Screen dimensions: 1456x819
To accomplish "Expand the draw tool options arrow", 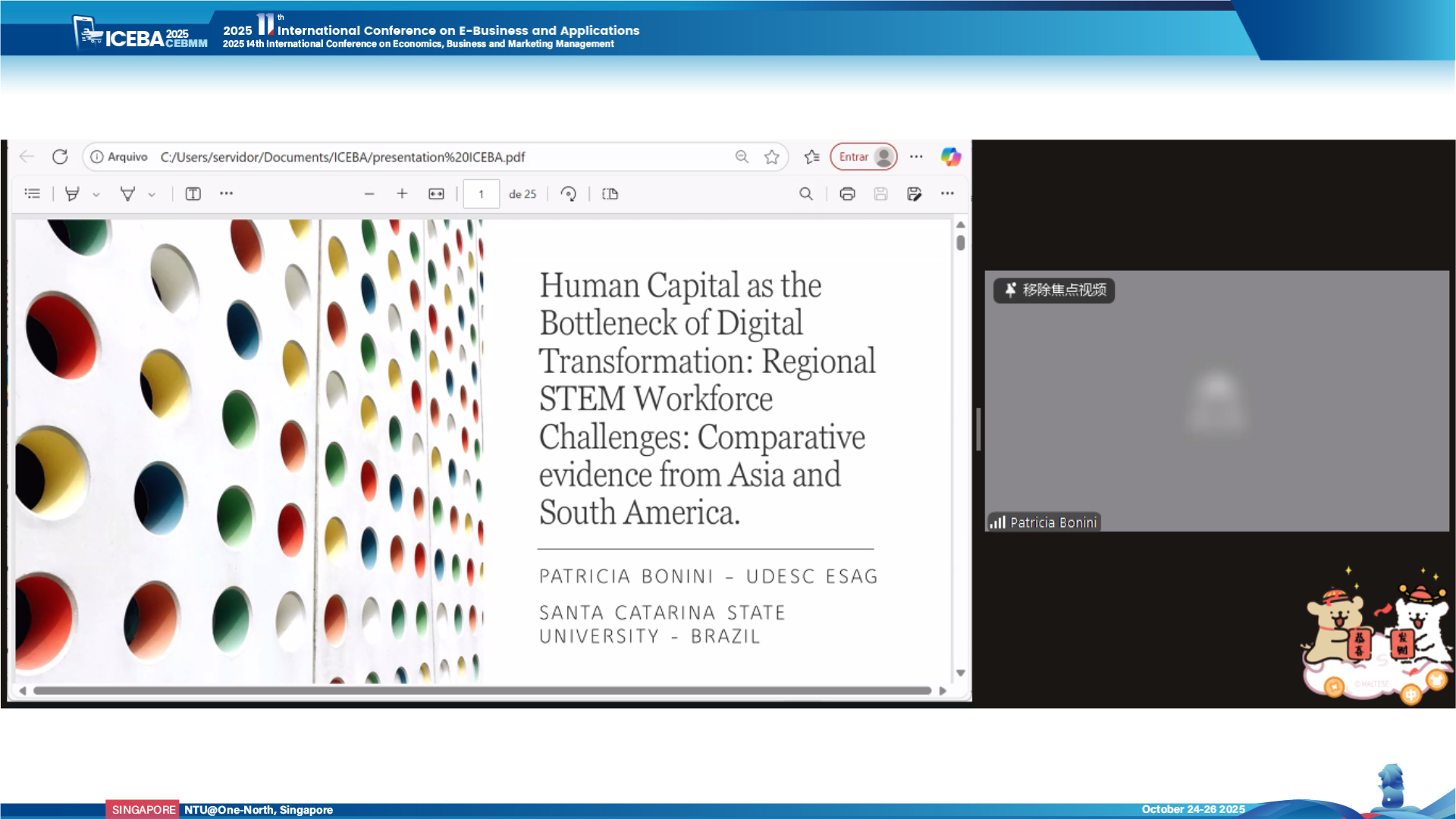I will pyautogui.click(x=152, y=195).
